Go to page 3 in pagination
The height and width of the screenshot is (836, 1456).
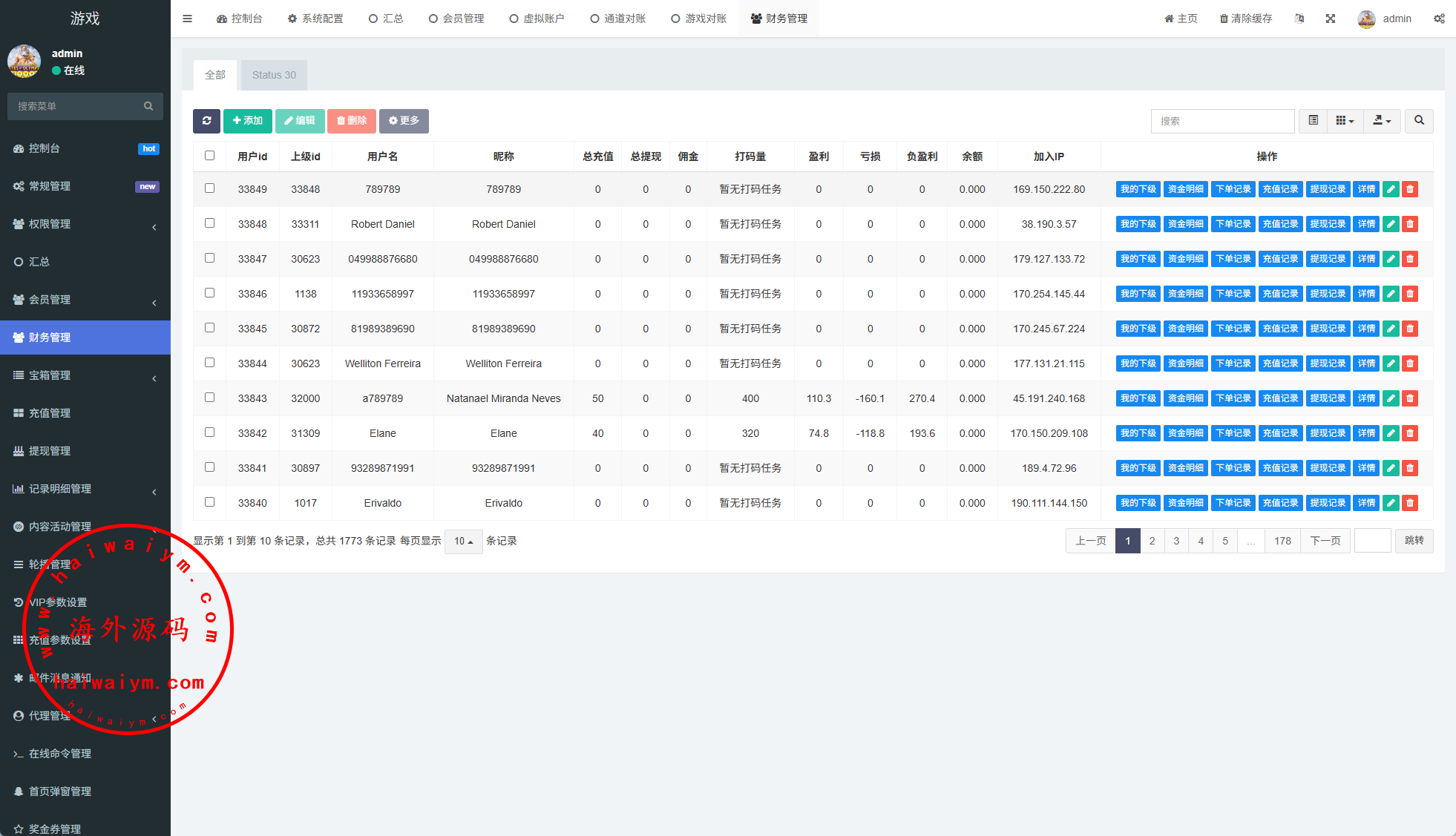(x=1176, y=541)
